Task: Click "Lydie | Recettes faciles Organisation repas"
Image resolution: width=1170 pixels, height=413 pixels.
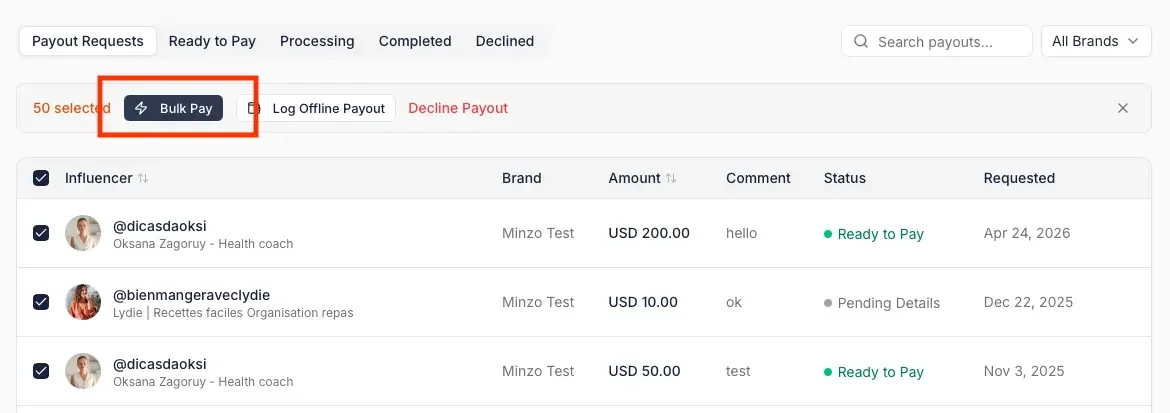Action: pyautogui.click(x=233, y=313)
